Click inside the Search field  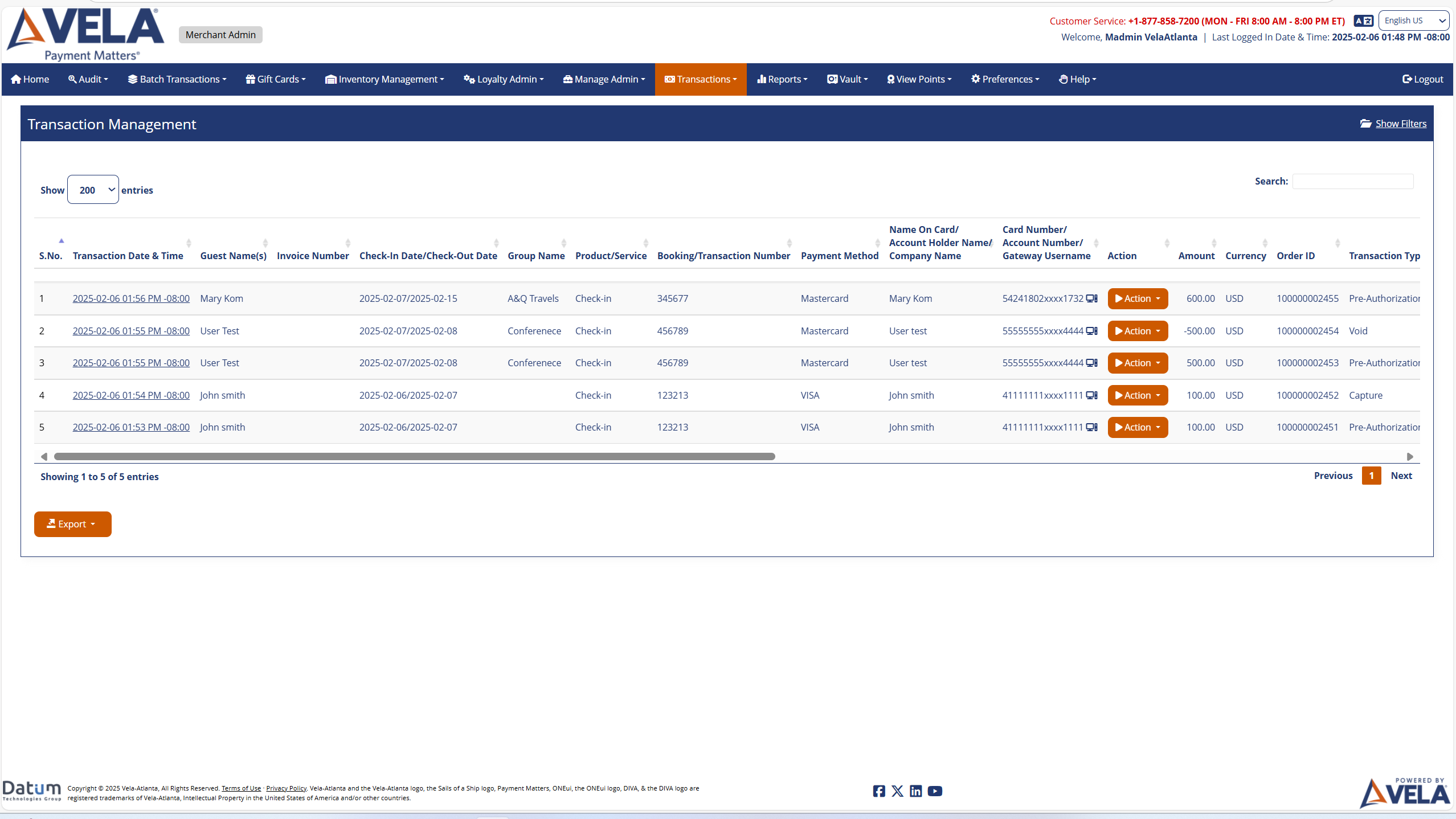coord(1352,181)
